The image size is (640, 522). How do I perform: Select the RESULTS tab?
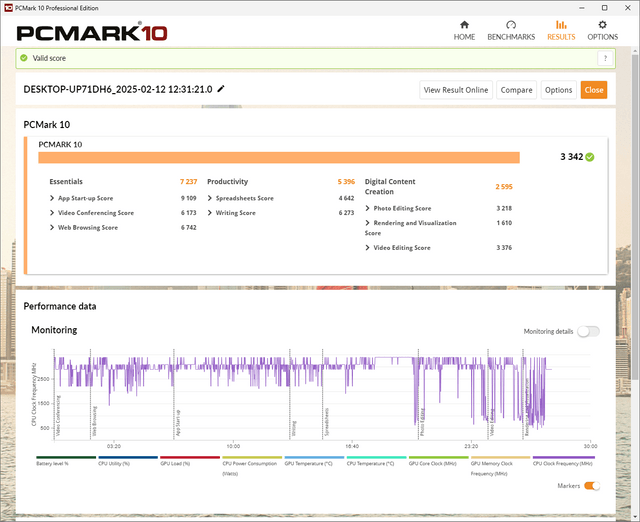tap(561, 31)
